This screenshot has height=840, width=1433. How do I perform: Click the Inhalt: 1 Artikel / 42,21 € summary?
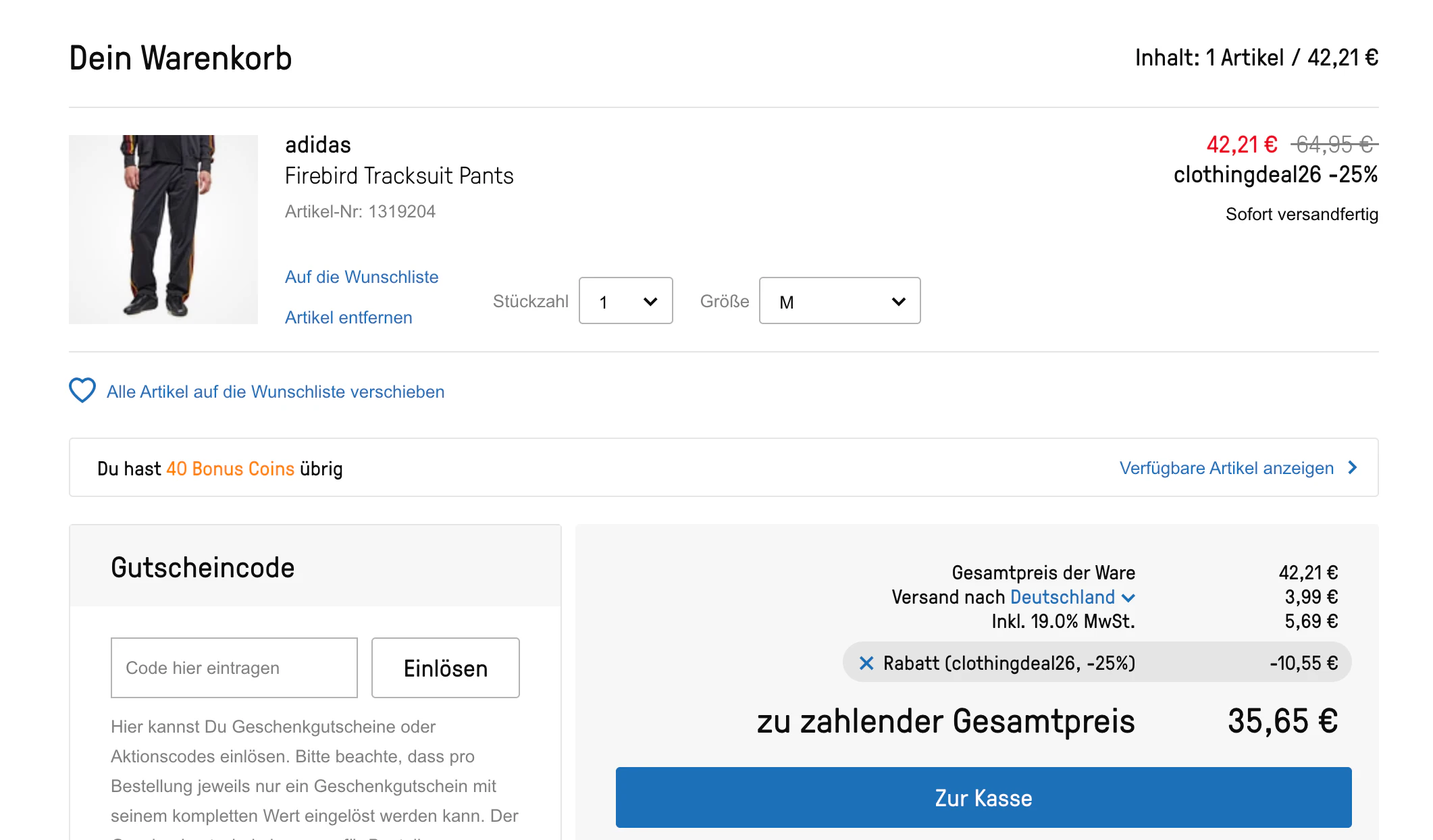click(x=1257, y=57)
